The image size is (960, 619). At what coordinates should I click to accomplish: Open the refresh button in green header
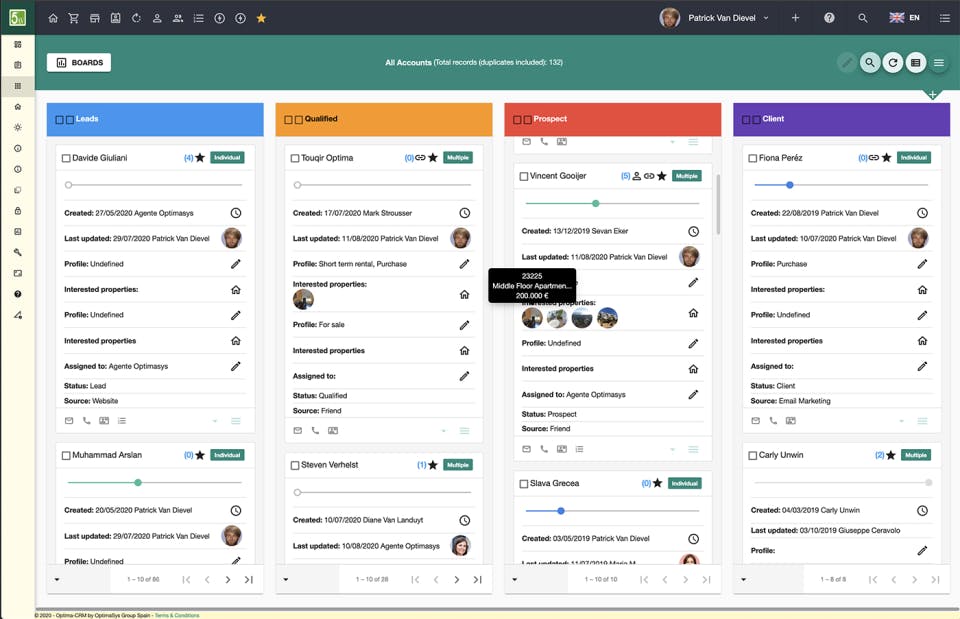[x=893, y=62]
